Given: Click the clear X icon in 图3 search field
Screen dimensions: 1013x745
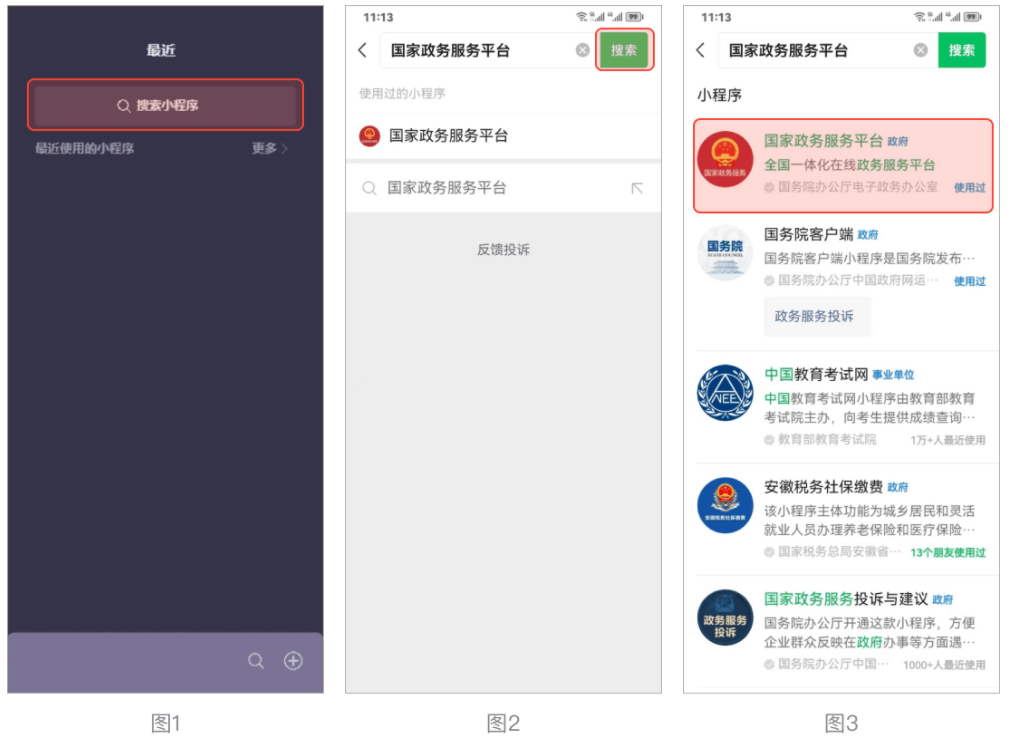Looking at the screenshot, I should [x=920, y=50].
